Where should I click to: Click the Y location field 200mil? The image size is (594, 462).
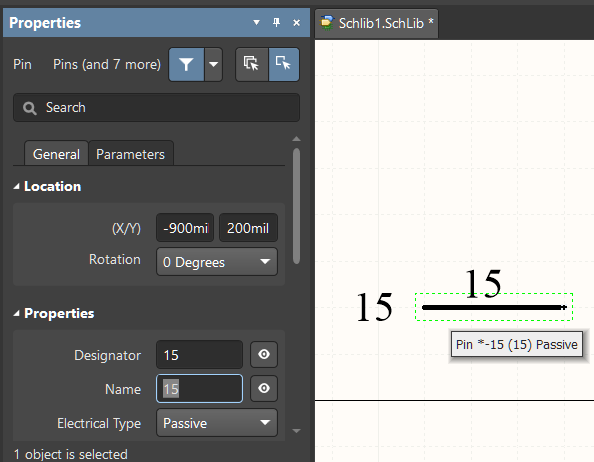(x=249, y=228)
